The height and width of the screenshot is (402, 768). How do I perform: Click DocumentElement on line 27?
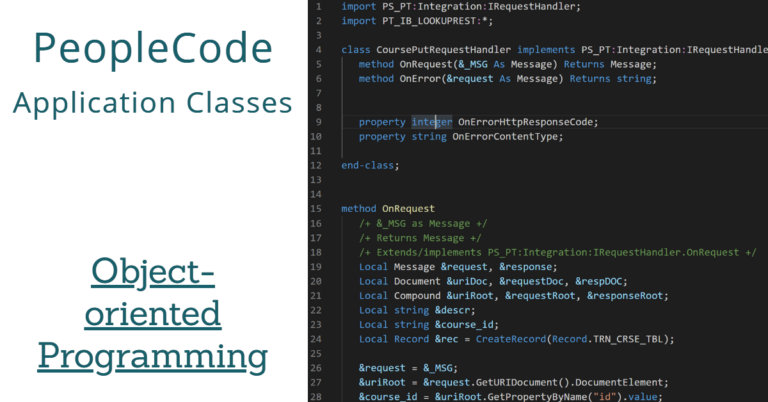[619, 383]
